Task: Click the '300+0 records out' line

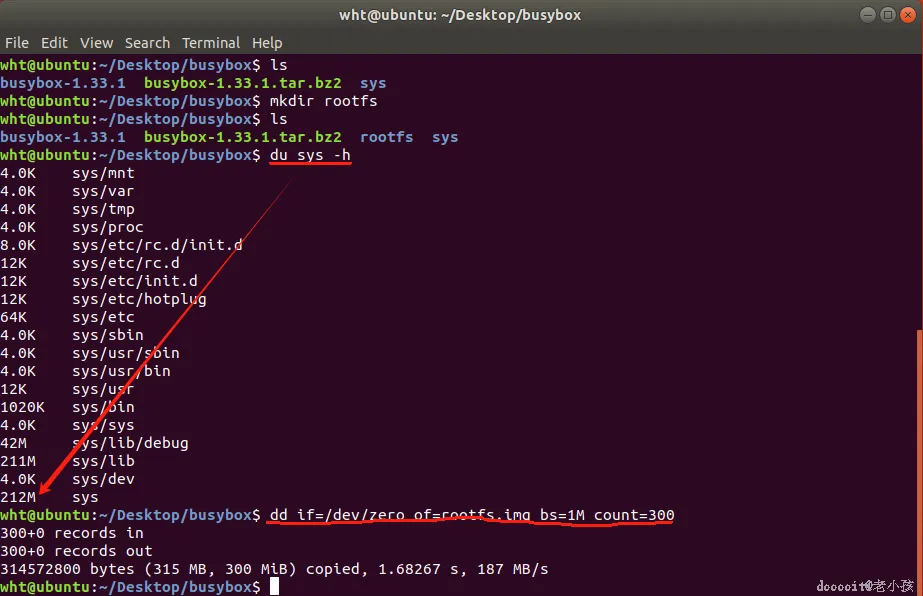Action: point(77,551)
